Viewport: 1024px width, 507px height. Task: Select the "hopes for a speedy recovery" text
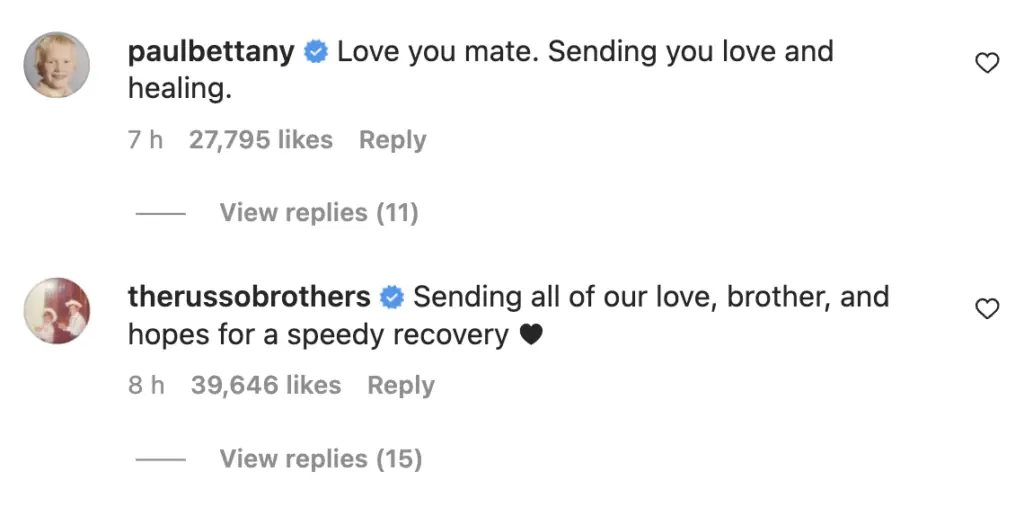point(318,336)
